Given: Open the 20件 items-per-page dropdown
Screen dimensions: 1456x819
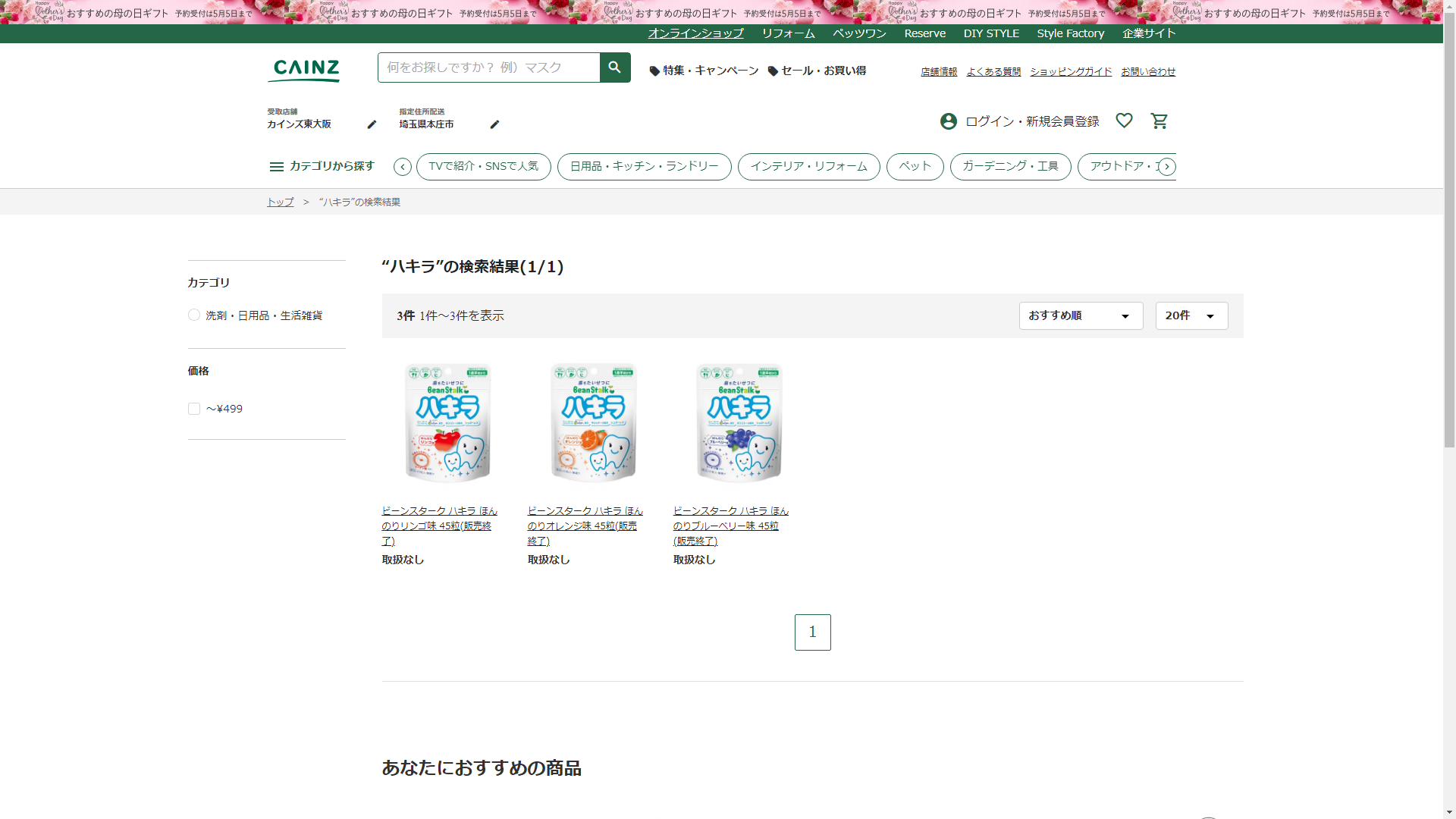Looking at the screenshot, I should coord(1191,315).
